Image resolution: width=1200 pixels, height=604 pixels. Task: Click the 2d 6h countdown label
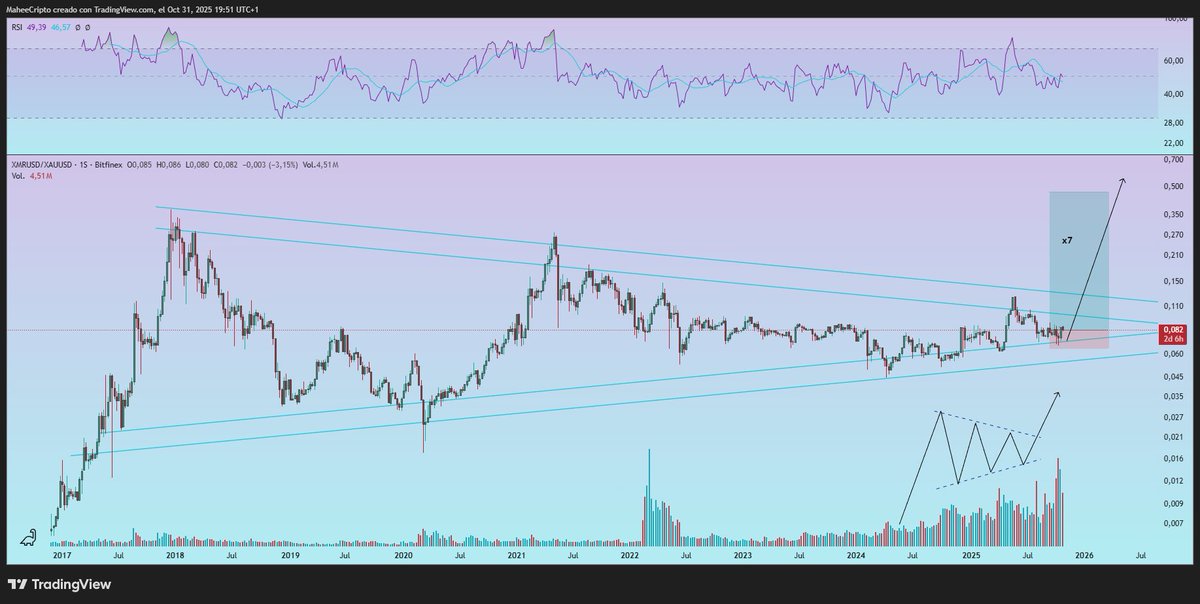(1174, 339)
